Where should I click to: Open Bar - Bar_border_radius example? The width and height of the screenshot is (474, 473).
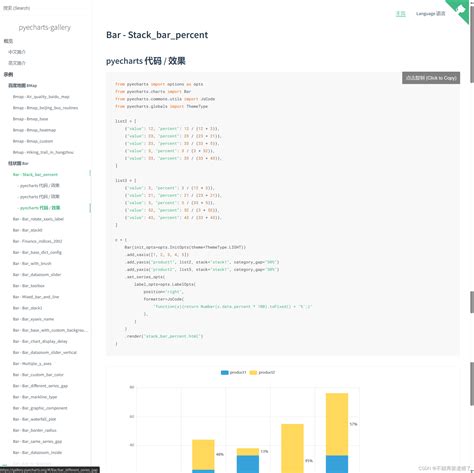[35, 430]
